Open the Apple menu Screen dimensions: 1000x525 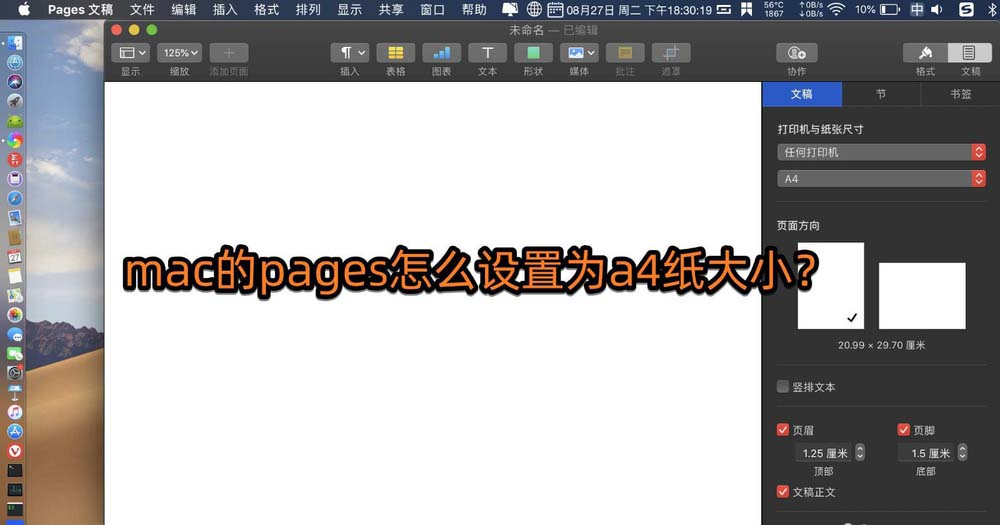pos(24,9)
